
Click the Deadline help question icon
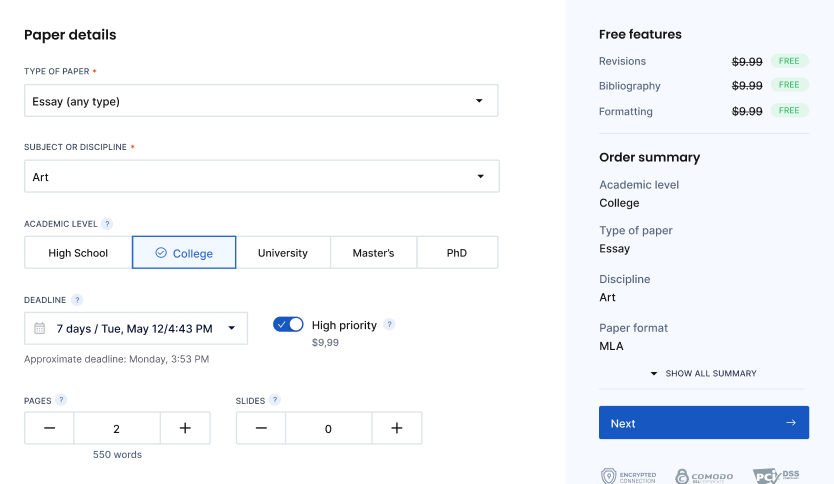pos(77,299)
